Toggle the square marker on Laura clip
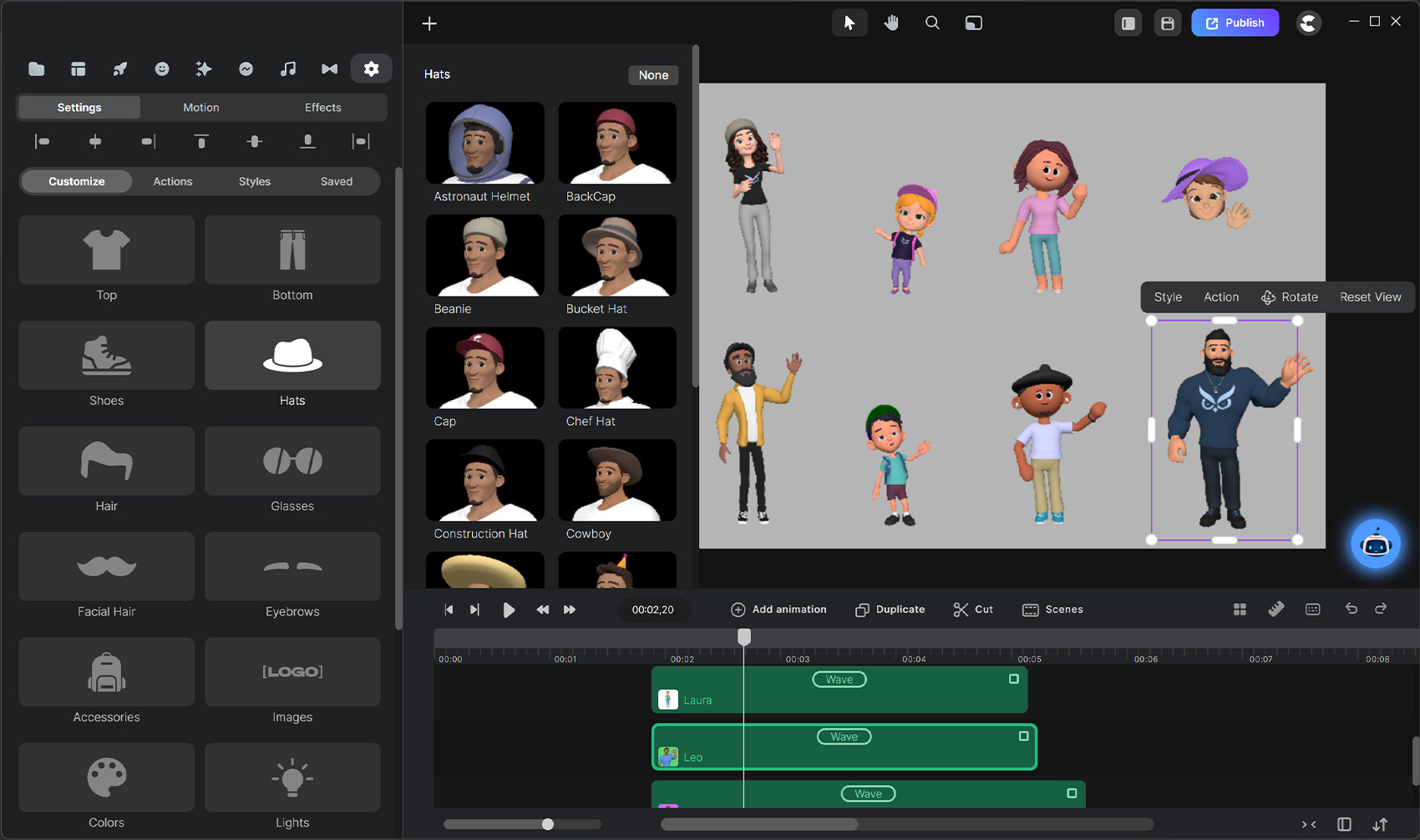1420x840 pixels. 1013,679
